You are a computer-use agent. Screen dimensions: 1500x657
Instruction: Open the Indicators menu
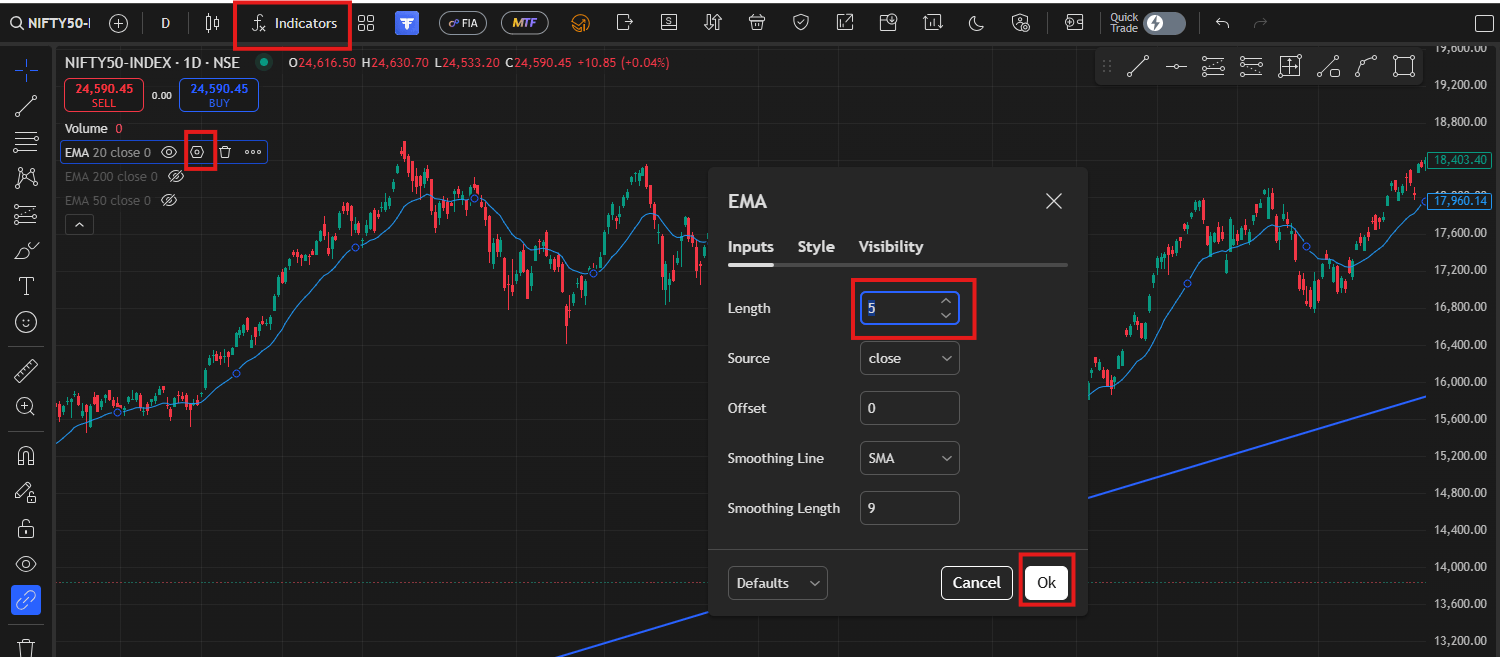click(x=294, y=23)
